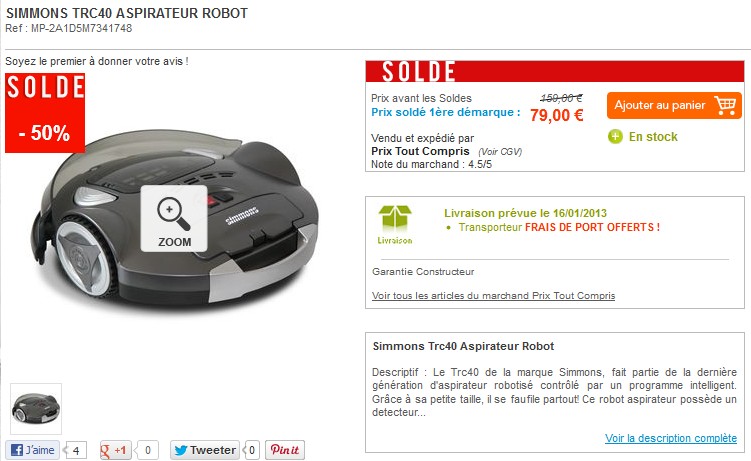This screenshot has height=461, width=751.
Task: Click the Facebook J'aime button
Action: [33, 450]
